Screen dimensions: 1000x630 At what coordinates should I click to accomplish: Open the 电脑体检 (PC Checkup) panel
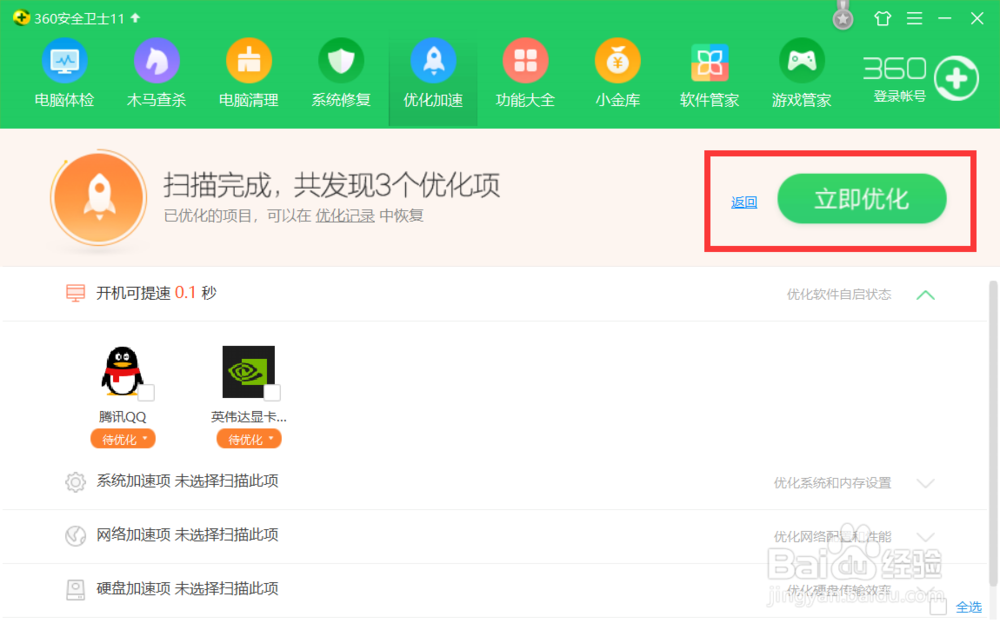[64, 72]
